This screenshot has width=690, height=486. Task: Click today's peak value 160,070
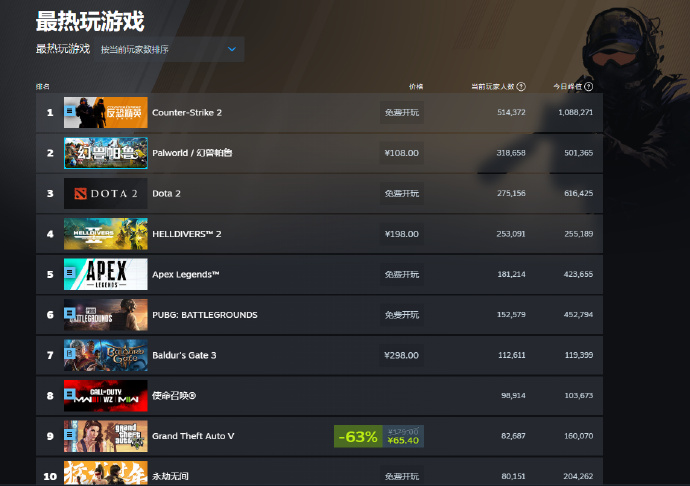point(579,436)
